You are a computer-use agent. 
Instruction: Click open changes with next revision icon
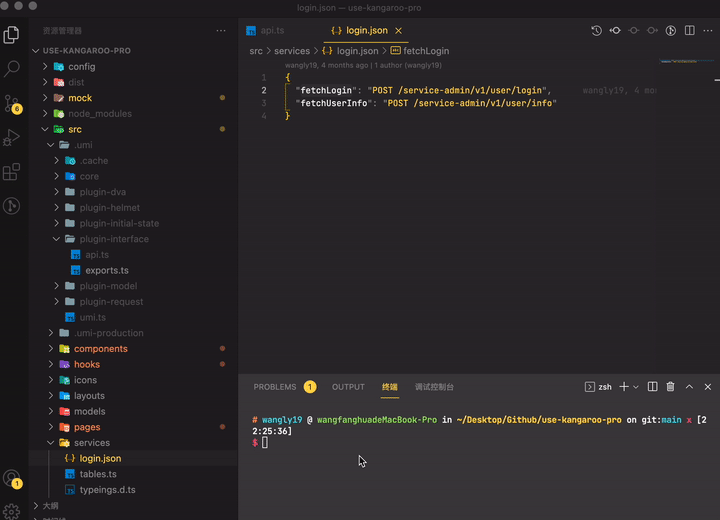652,31
